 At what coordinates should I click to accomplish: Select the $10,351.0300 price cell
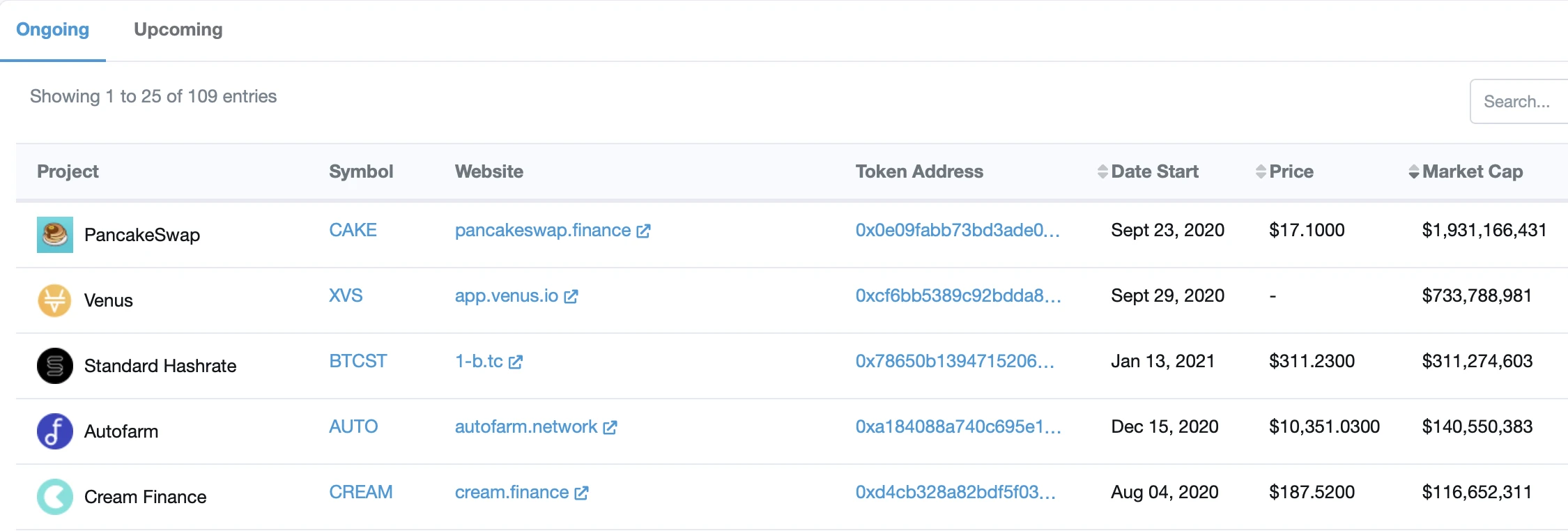[1324, 426]
